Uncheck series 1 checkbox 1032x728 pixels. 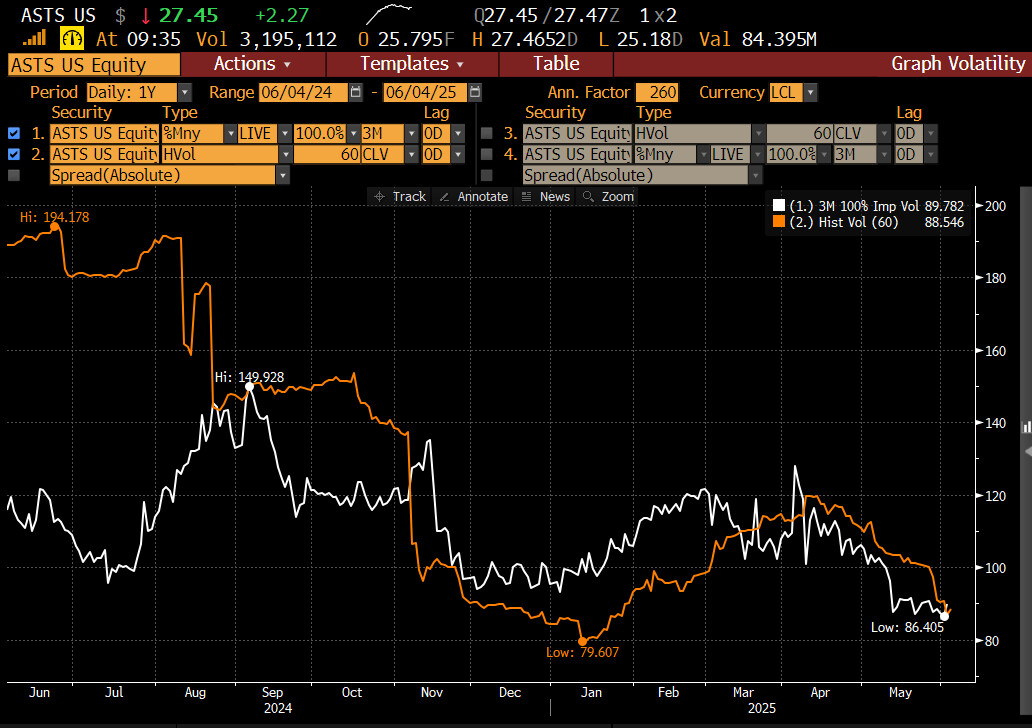point(14,133)
